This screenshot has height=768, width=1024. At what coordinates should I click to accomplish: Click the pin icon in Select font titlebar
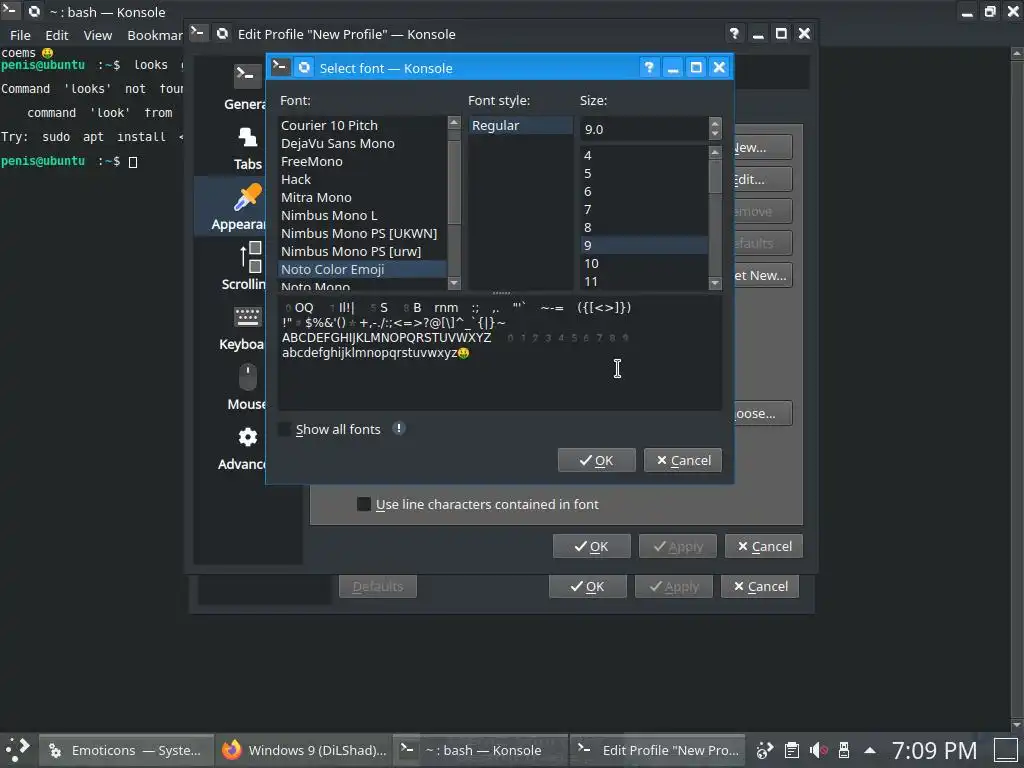(304, 67)
